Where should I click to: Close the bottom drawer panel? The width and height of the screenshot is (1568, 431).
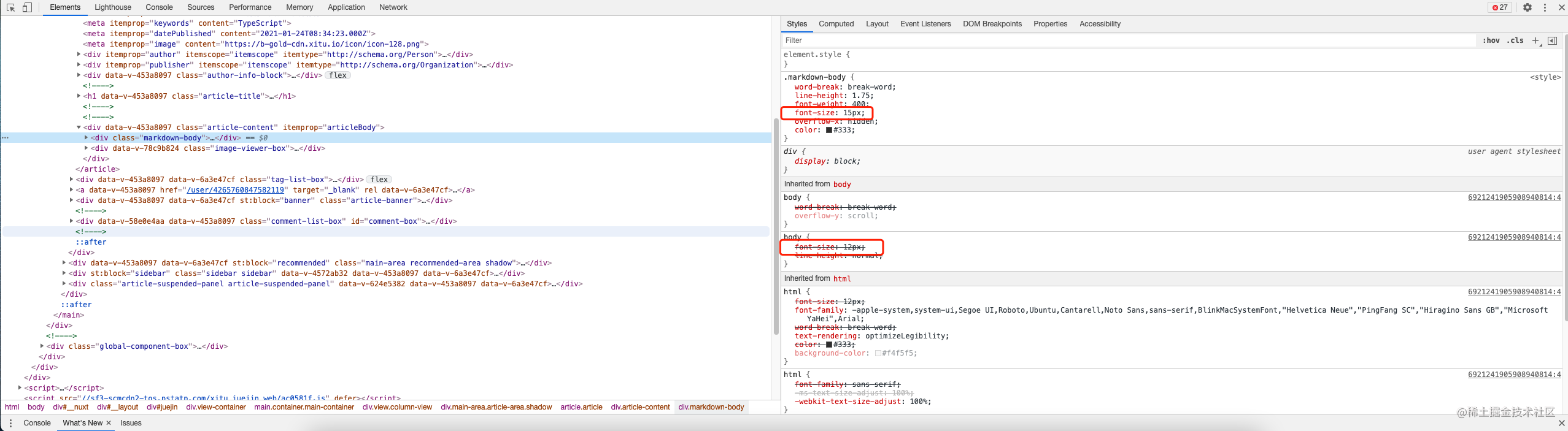point(1561,423)
